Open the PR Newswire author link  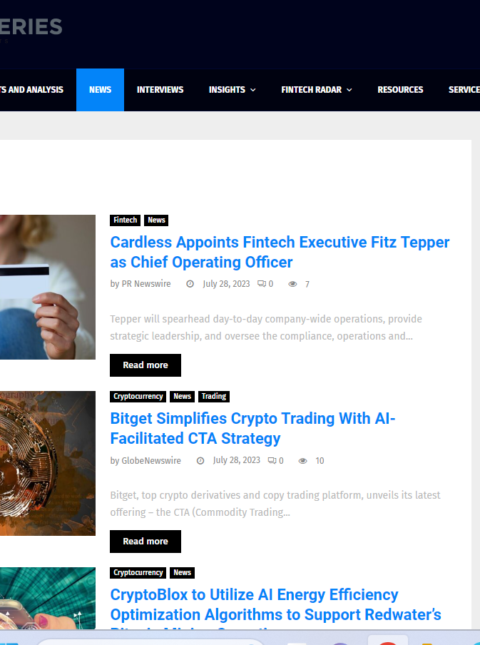pyautogui.click(x=146, y=284)
